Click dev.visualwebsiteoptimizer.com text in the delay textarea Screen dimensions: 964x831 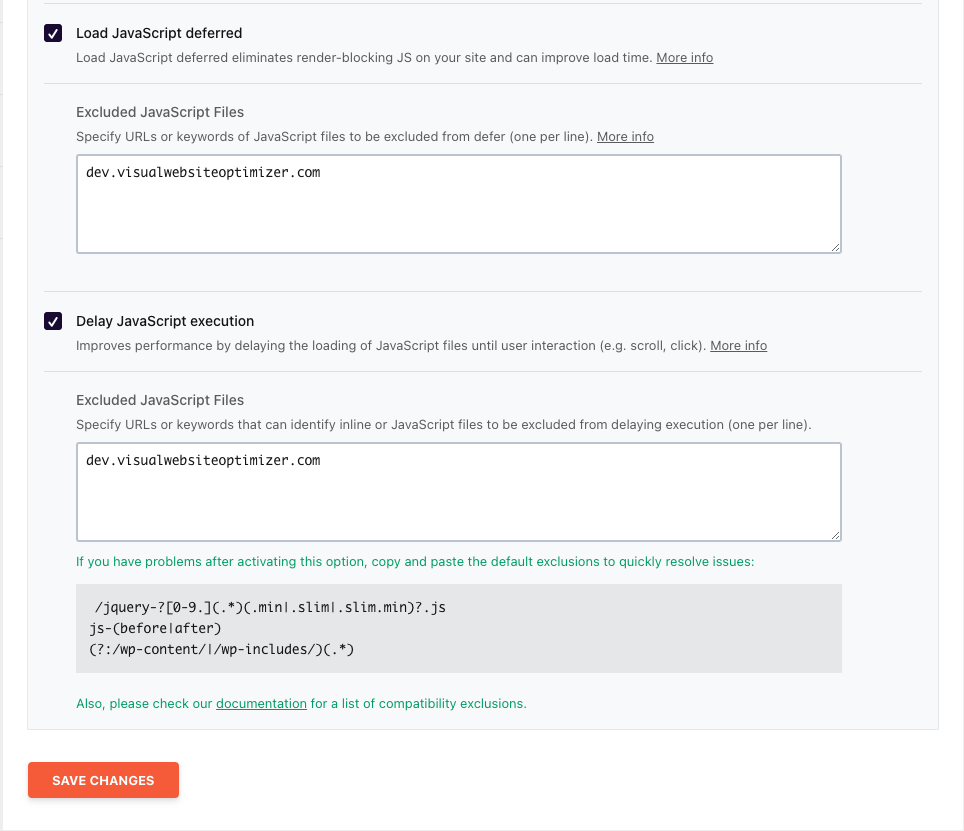tap(203, 460)
